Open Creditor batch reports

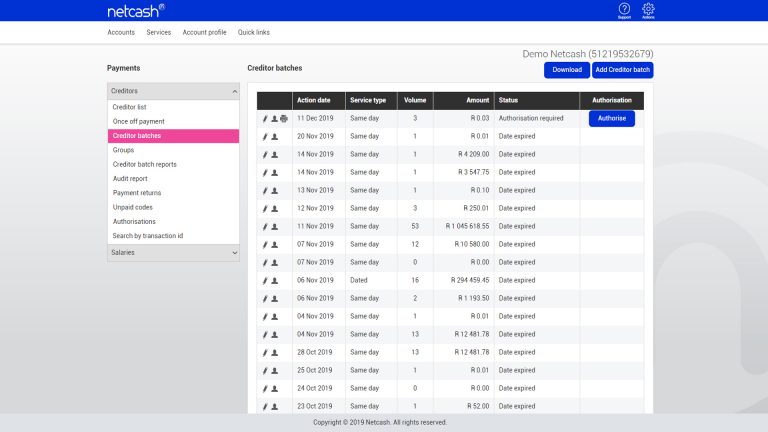pos(144,165)
